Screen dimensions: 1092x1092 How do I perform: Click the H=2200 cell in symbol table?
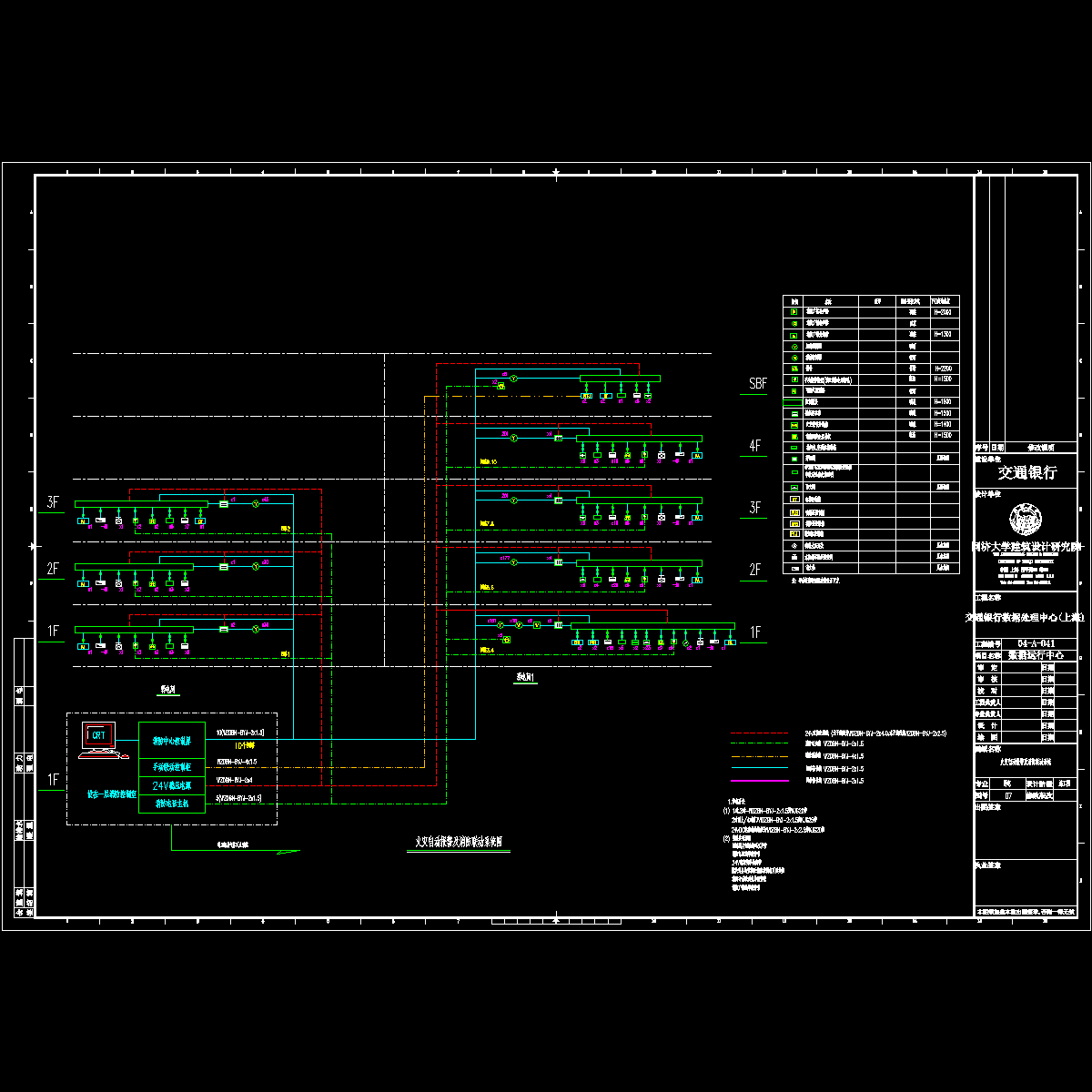click(944, 368)
